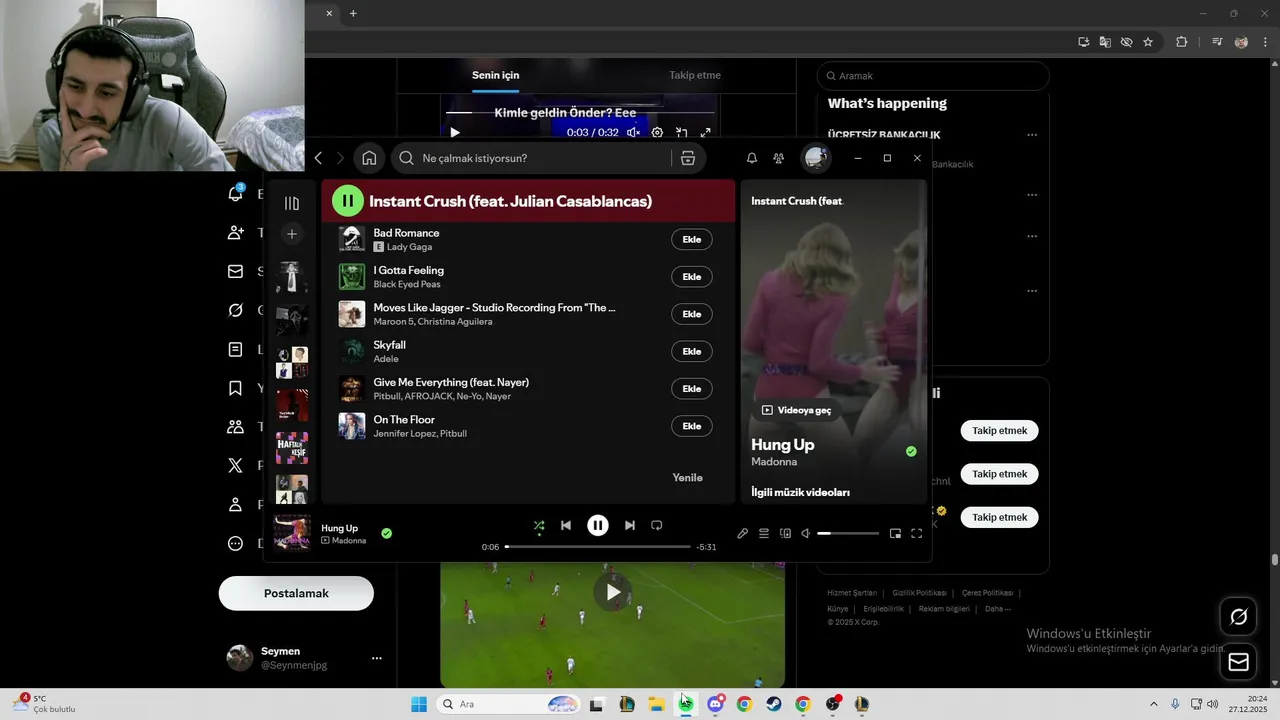
Task: Open Chrome extensions puzzle icon
Action: 1182,42
